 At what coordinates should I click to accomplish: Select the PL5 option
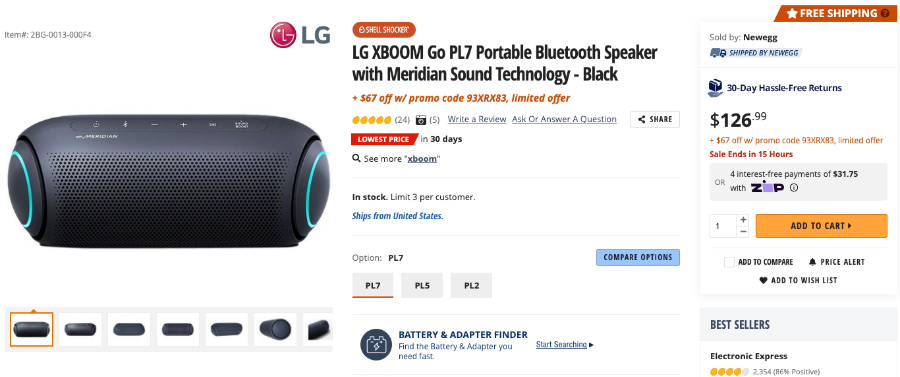pyautogui.click(x=422, y=285)
